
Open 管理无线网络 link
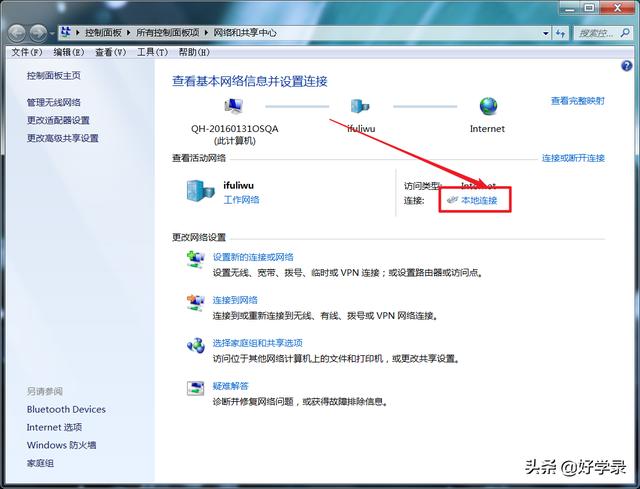53,102
